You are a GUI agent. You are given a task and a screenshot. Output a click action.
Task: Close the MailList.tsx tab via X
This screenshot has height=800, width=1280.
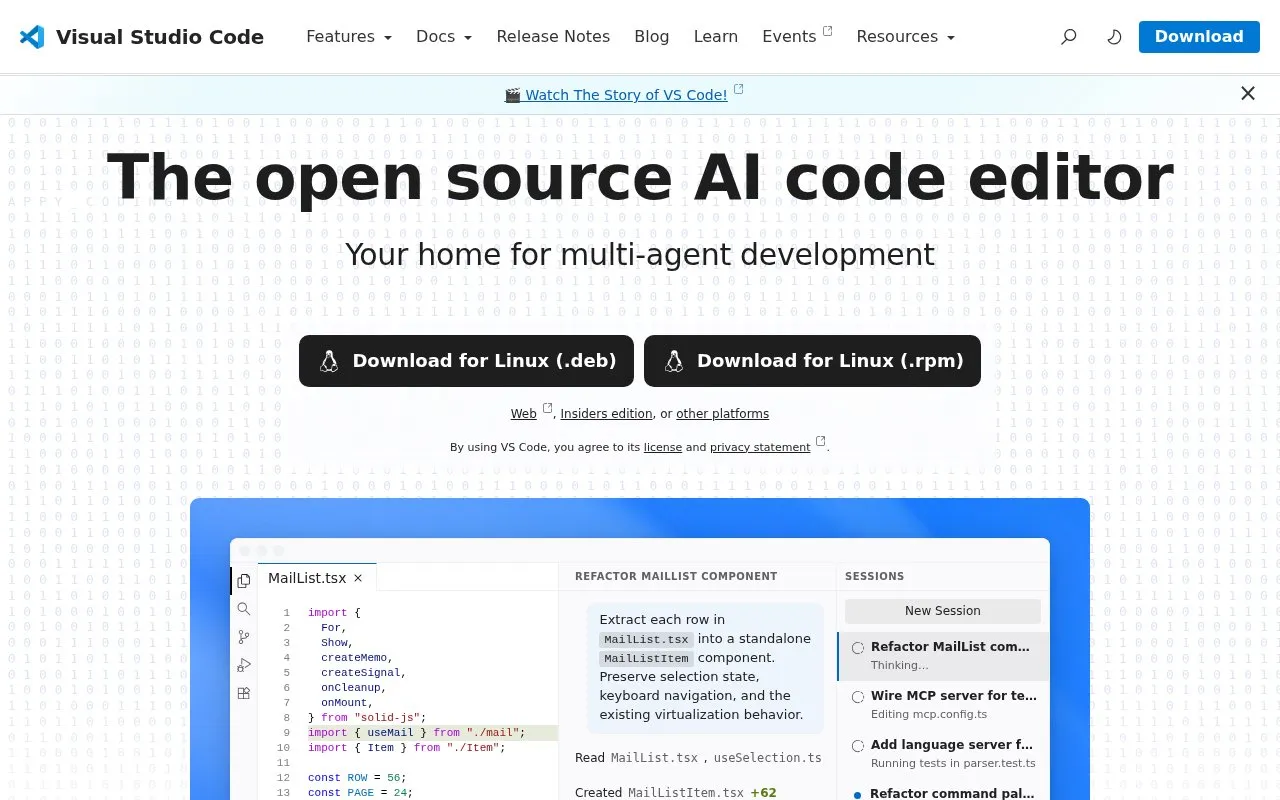click(358, 578)
